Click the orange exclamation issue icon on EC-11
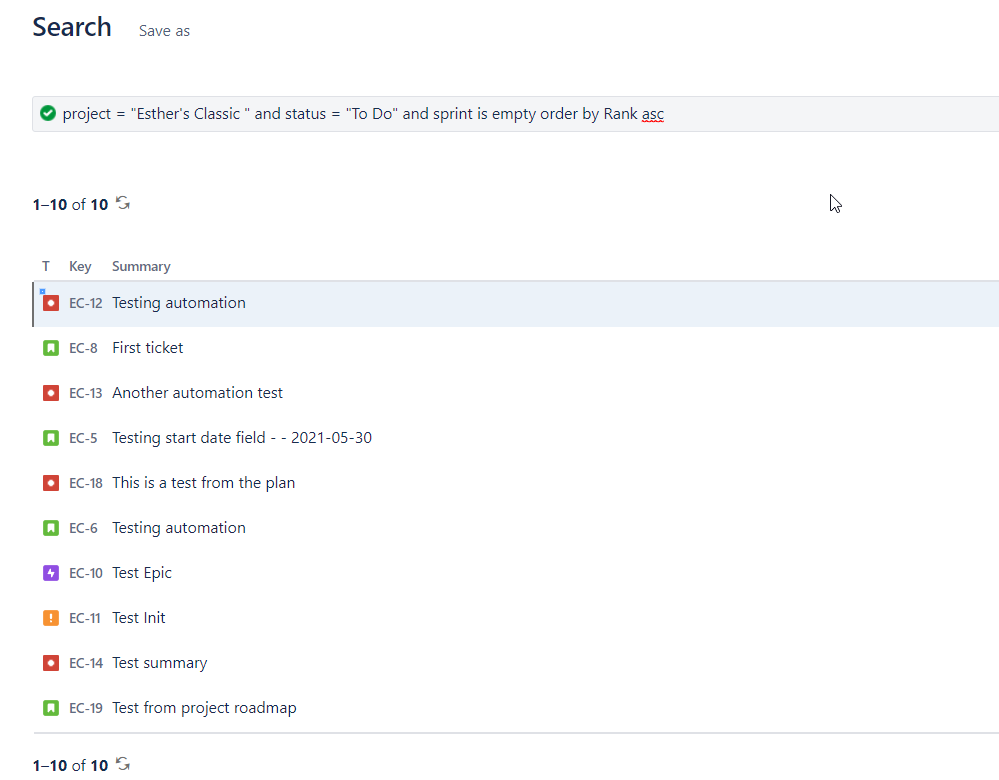999x780 pixels. point(50,617)
